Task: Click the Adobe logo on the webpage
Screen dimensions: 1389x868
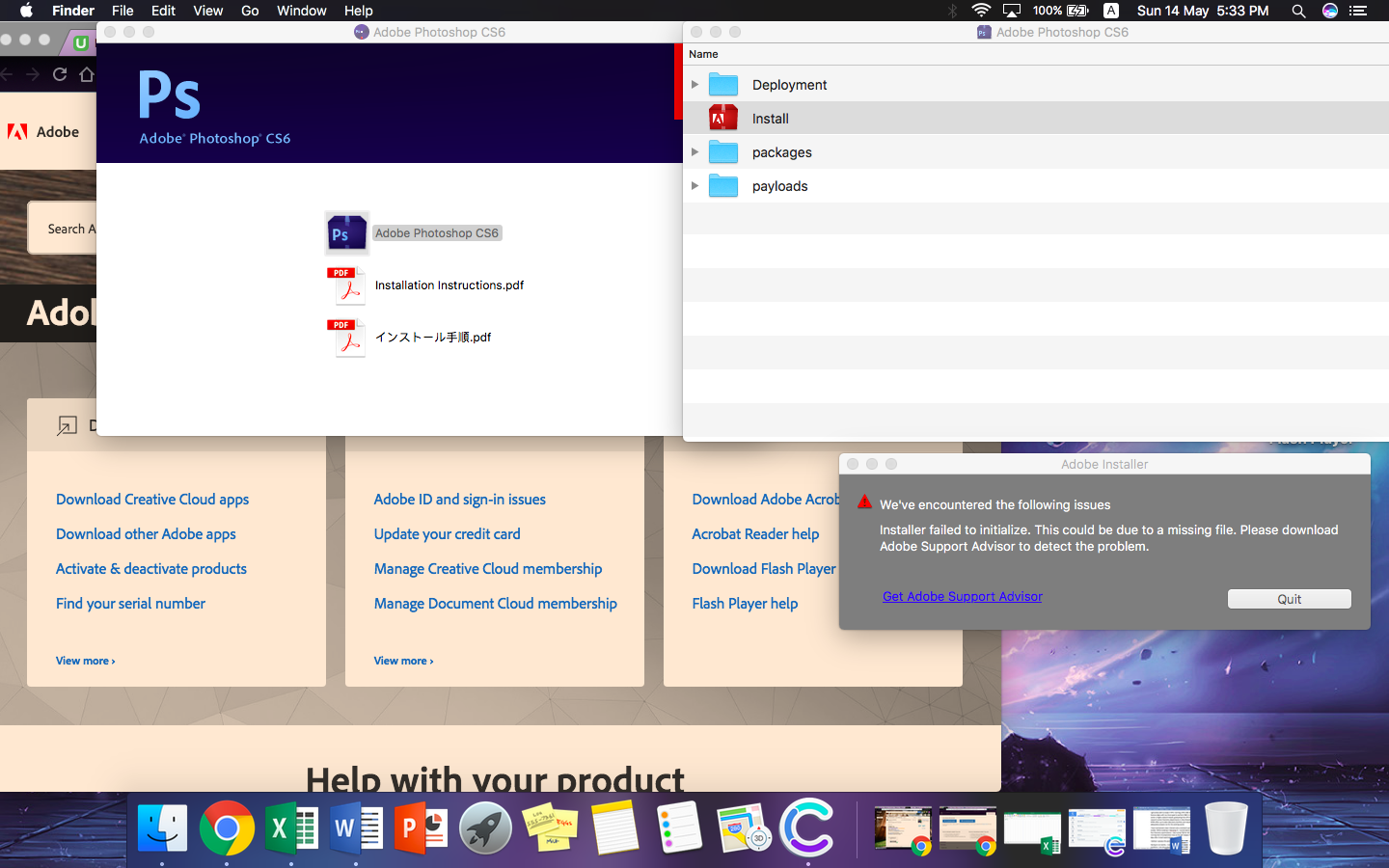Action: (43, 132)
